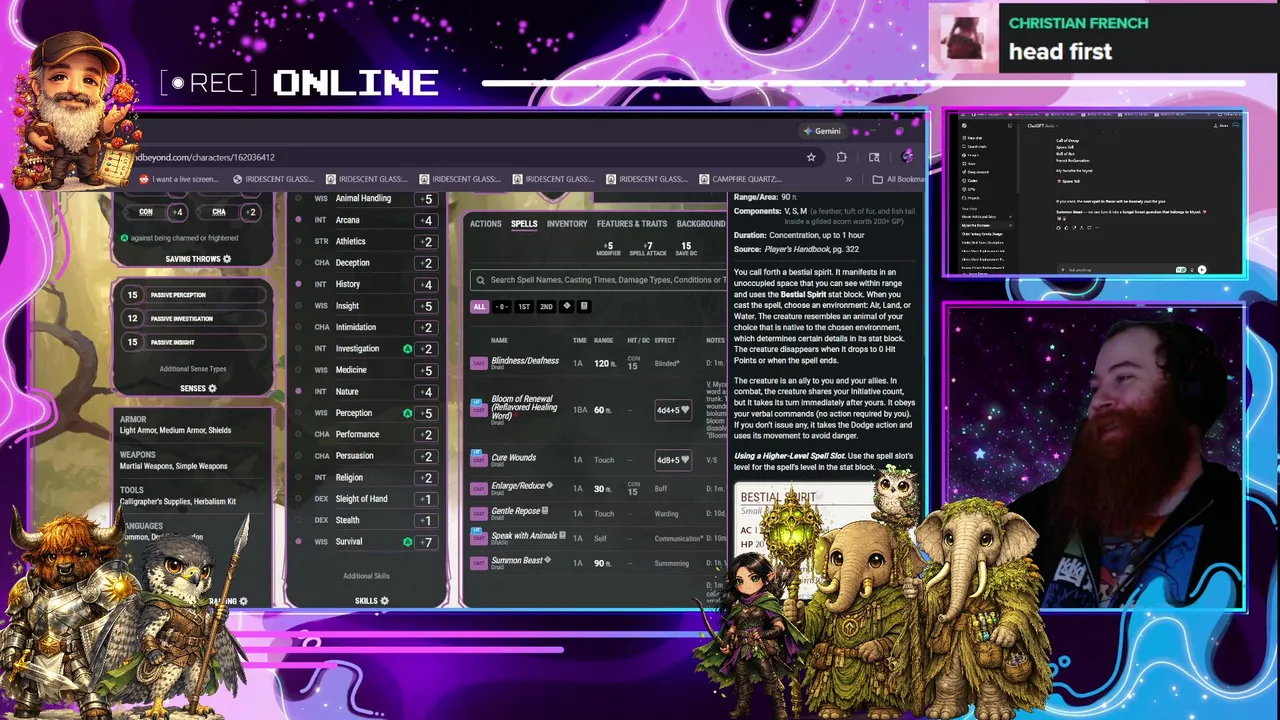The image size is (1280, 720).
Task: Click Investigation advantage A icon
Action: coord(407,349)
